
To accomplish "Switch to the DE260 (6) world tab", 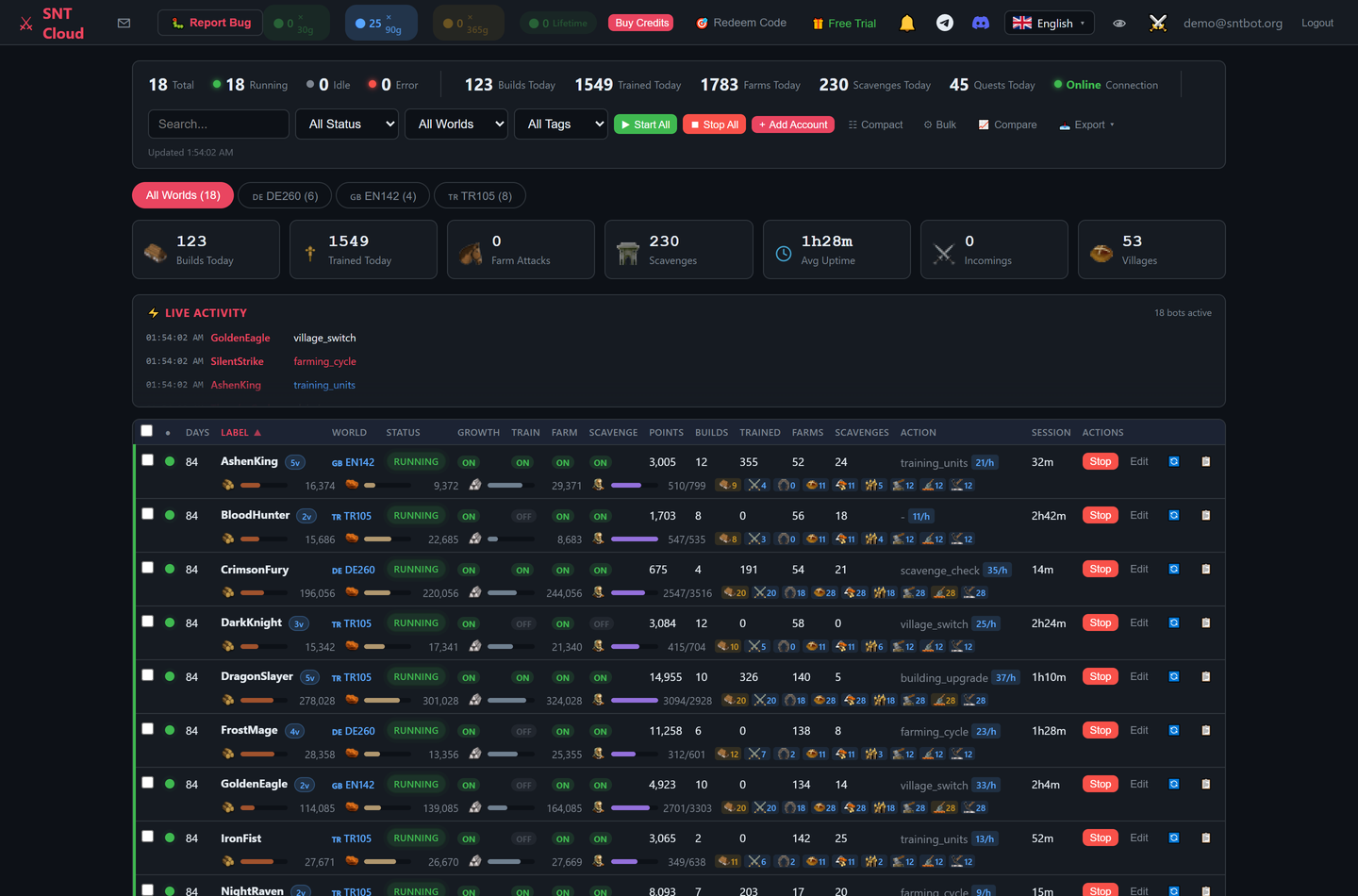I will click(x=285, y=195).
